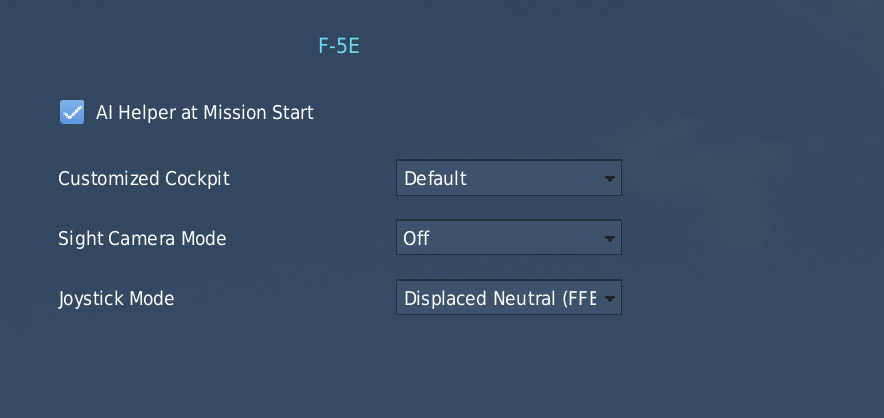Expand sight camera choices using the Off triangle
The height and width of the screenshot is (418, 884).
point(609,239)
